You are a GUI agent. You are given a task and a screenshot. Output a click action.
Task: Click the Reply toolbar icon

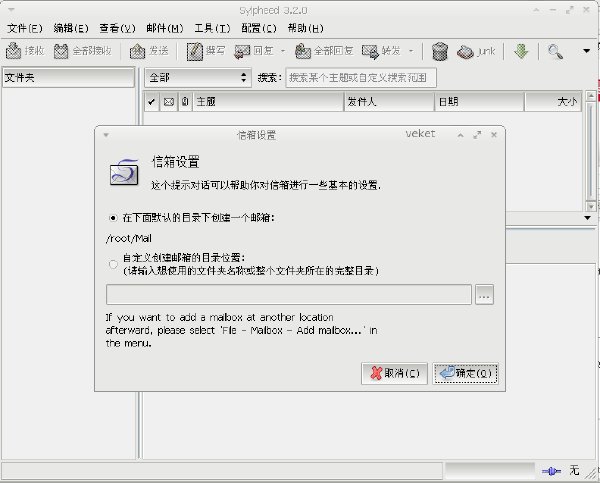tap(242, 51)
